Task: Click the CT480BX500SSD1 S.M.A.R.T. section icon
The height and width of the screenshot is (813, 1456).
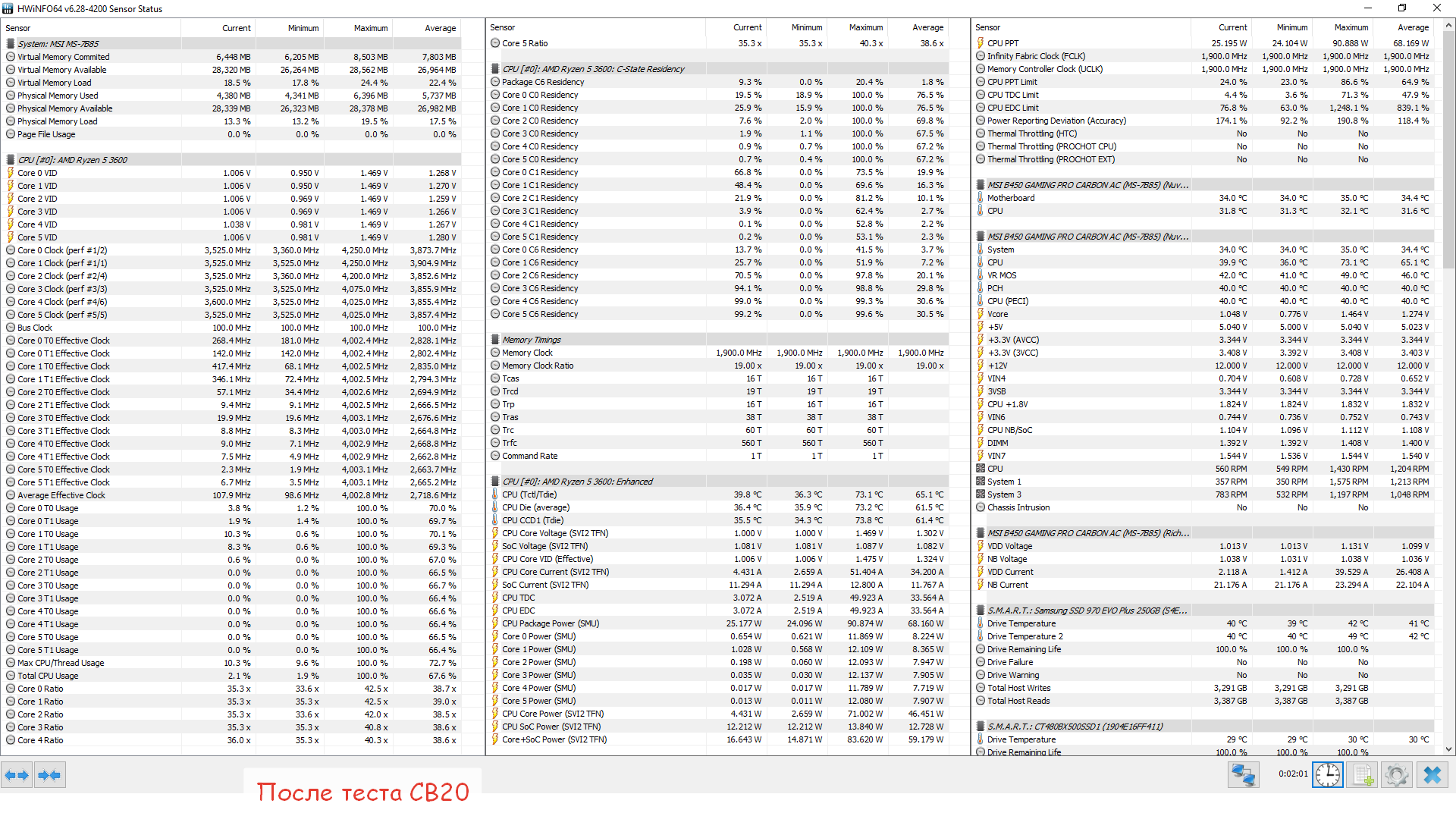Action: 981,727
